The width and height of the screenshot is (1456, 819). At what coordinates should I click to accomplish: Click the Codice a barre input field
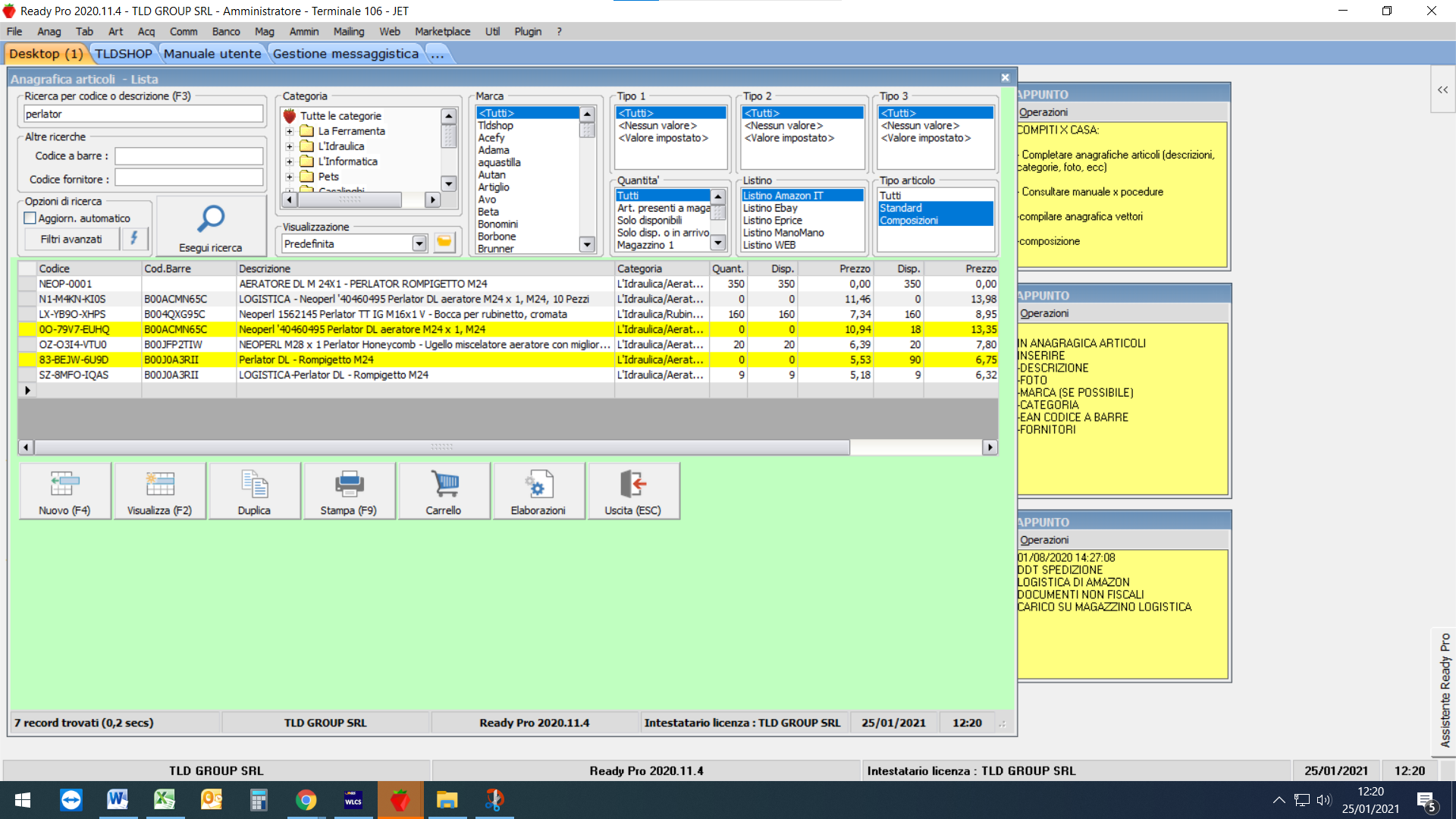[x=189, y=155]
